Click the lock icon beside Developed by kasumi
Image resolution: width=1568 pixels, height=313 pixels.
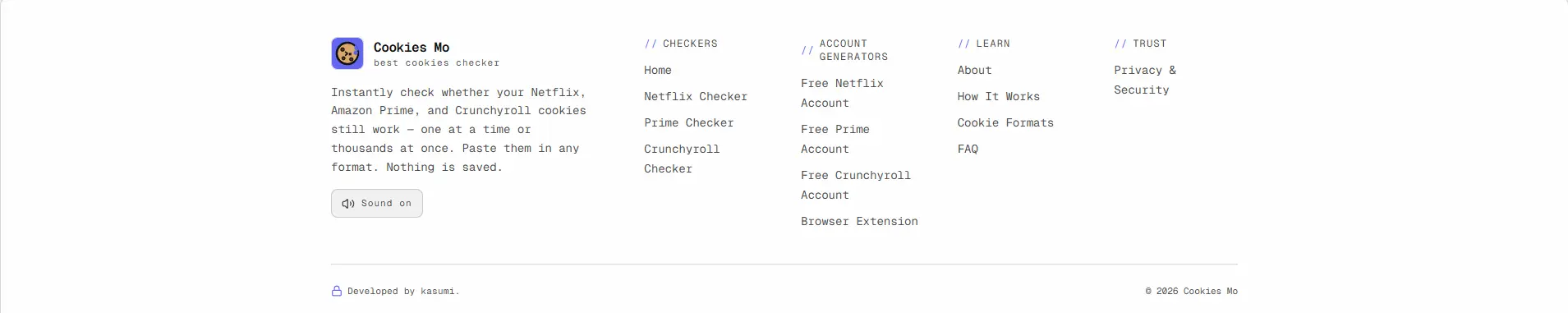336,291
